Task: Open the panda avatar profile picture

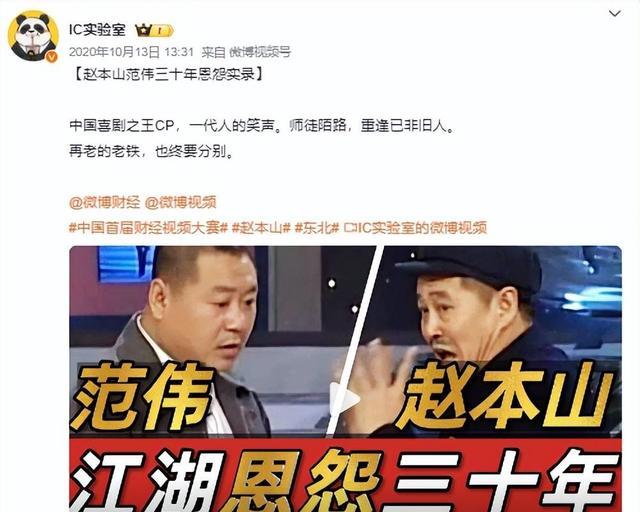Action: [33, 36]
